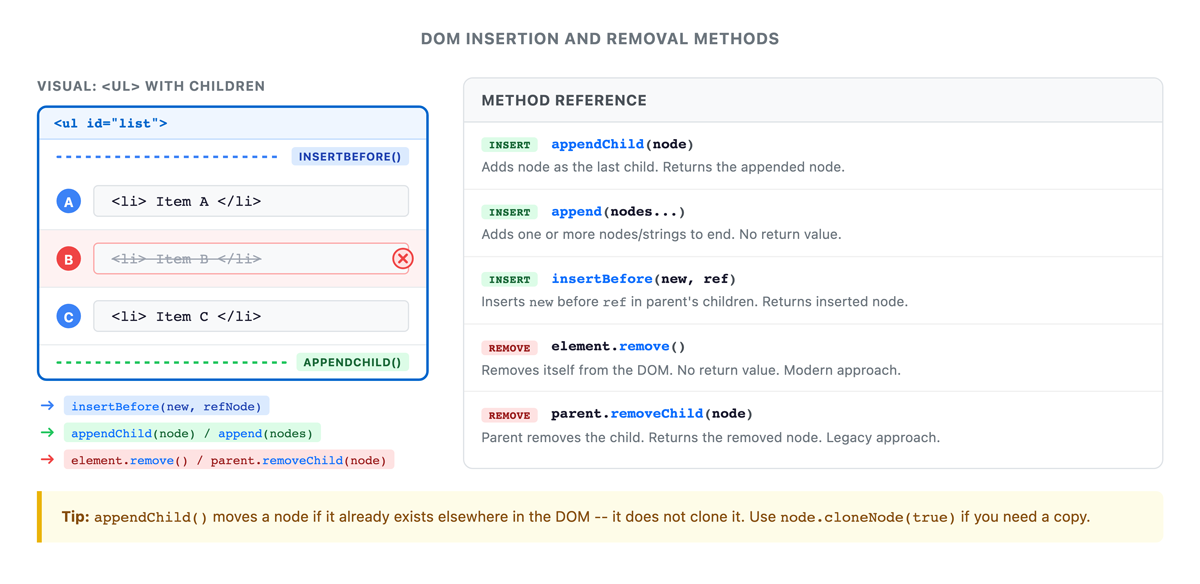Image resolution: width=1200 pixels, height=584 pixels.
Task: Select the Item A list element box
Action: pyautogui.click(x=251, y=201)
